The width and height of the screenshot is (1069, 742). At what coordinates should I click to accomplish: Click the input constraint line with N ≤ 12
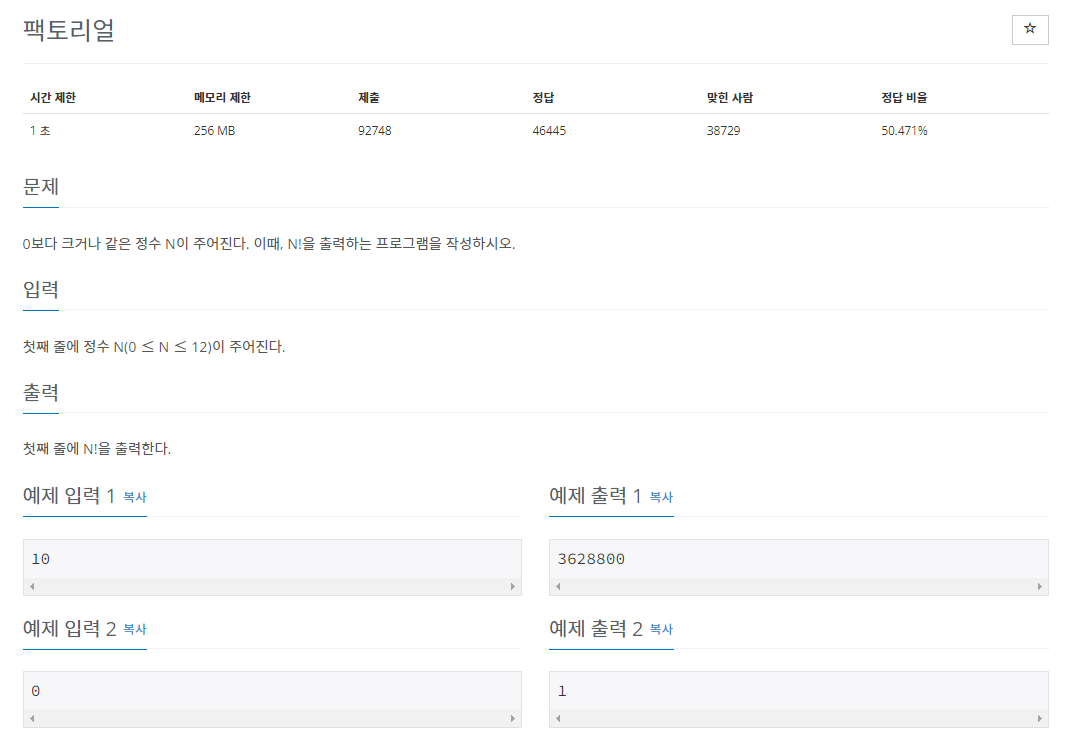(154, 346)
